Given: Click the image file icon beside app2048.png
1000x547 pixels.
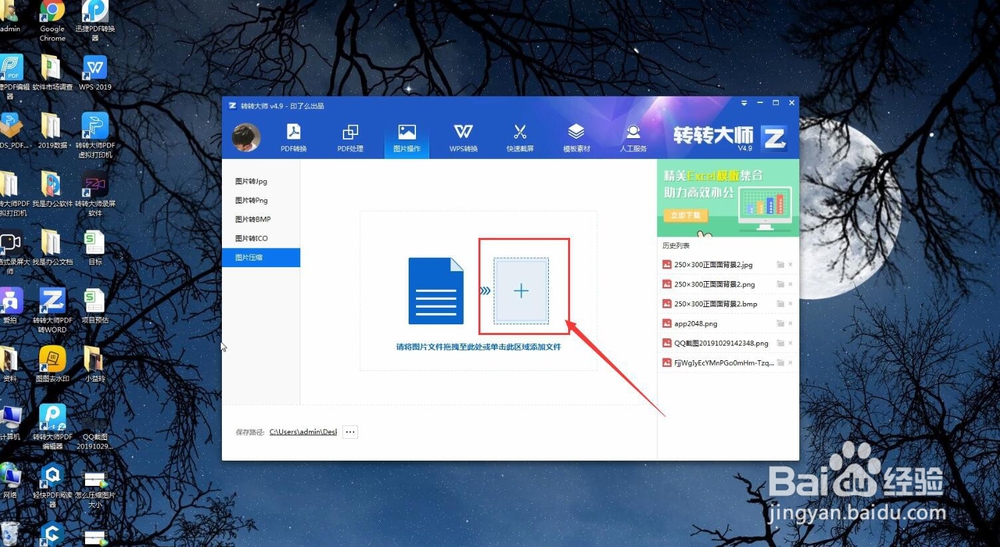Looking at the screenshot, I should (x=666, y=324).
